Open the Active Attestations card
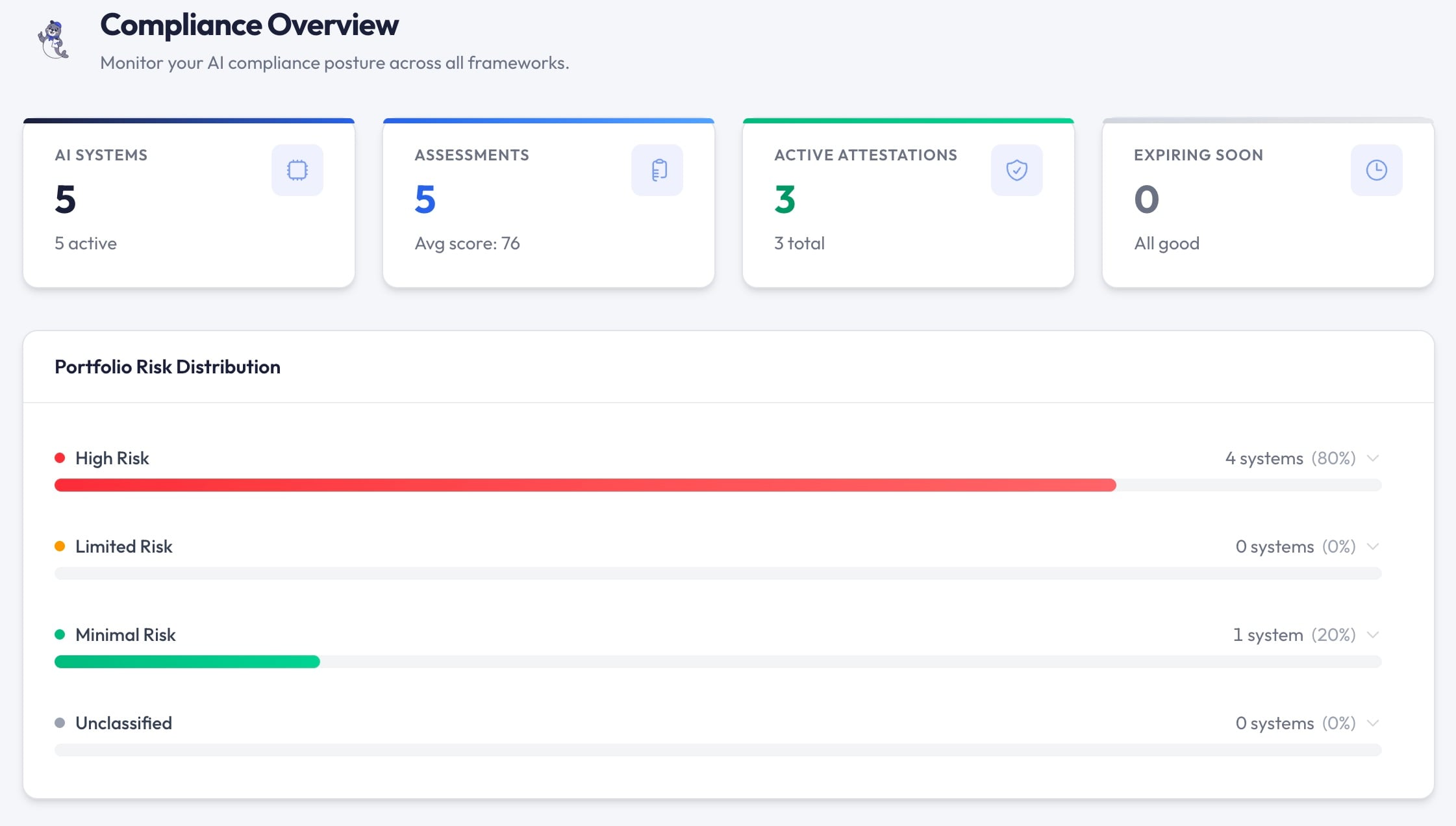Image resolution: width=1456 pixels, height=826 pixels. click(x=908, y=221)
